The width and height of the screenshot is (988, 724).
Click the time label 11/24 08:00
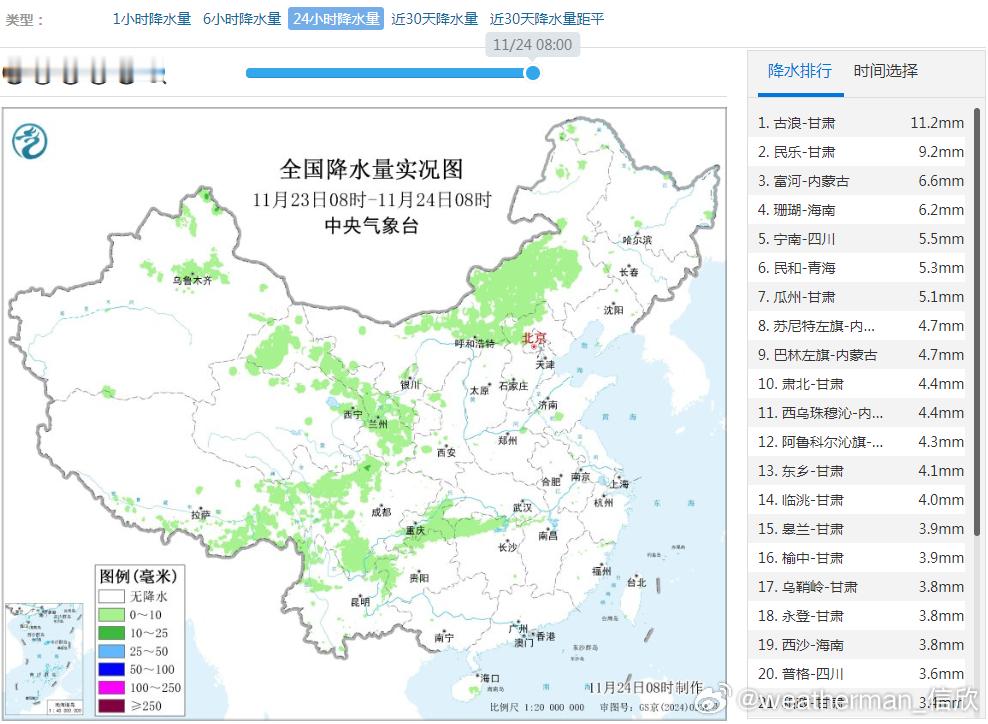click(532, 45)
